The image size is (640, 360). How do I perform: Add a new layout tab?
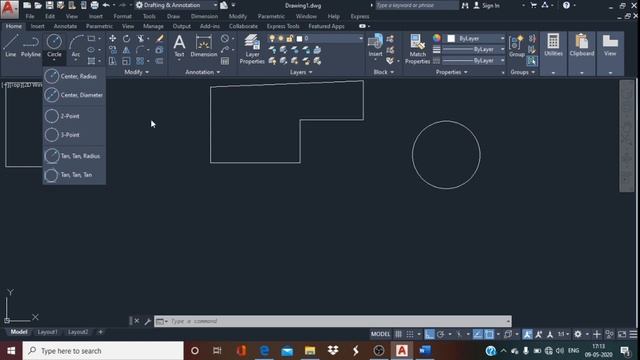pos(100,332)
